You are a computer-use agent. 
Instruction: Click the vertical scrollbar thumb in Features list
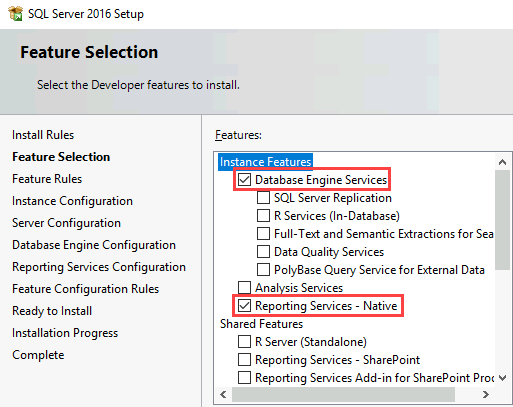tap(502, 220)
